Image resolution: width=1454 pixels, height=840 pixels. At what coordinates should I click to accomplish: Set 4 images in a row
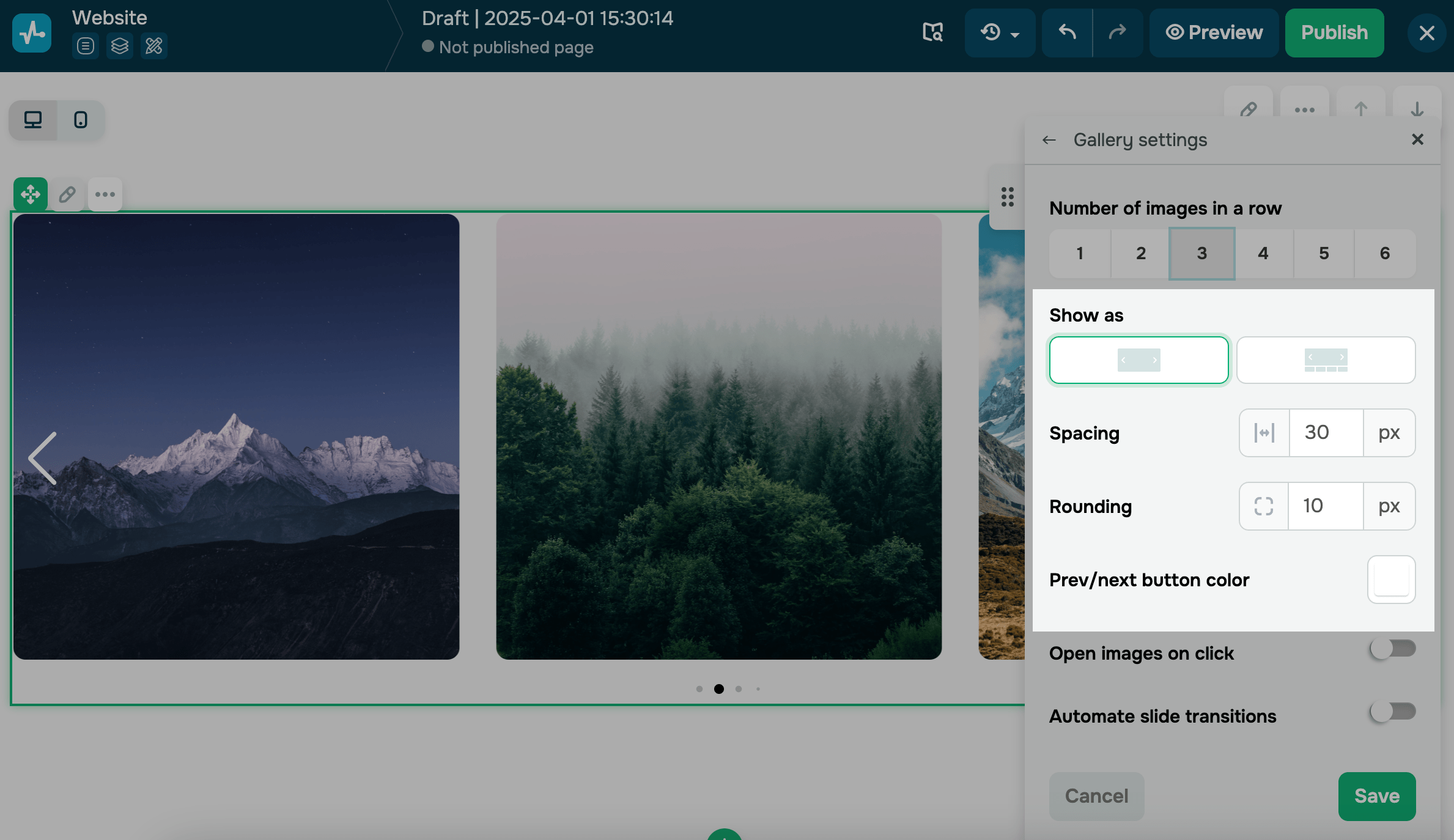[1263, 253]
